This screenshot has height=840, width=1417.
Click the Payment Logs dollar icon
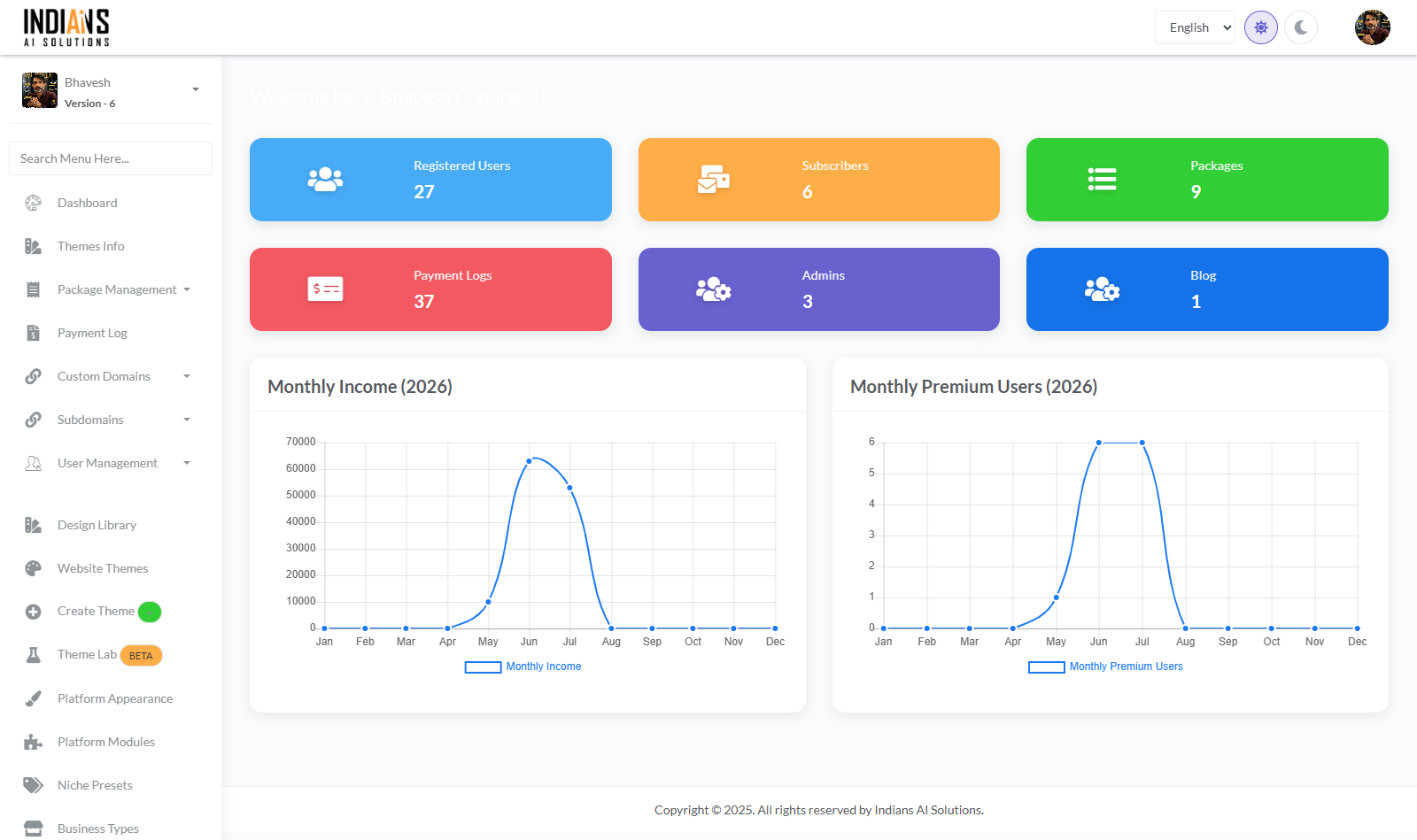tap(325, 289)
